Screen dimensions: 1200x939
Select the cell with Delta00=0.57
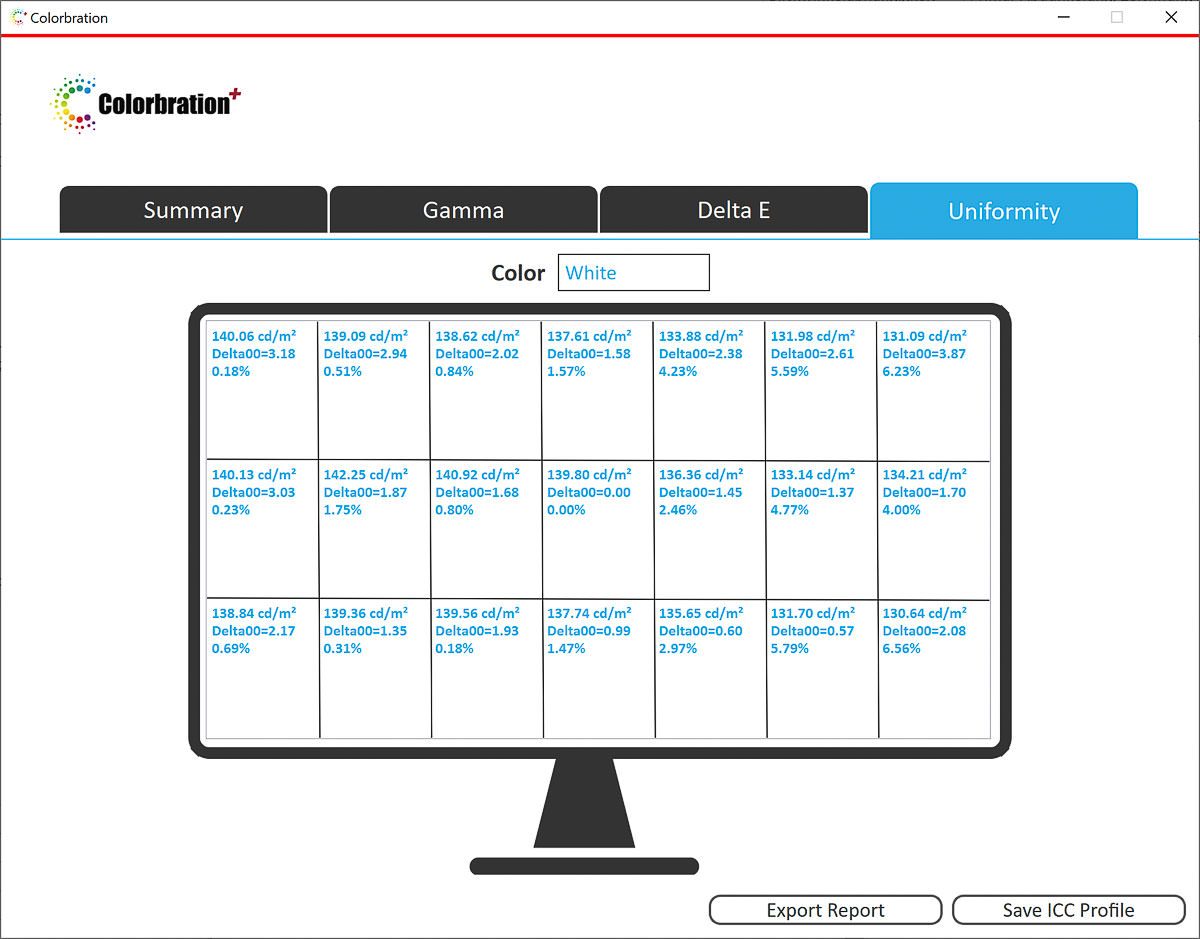[822, 669]
